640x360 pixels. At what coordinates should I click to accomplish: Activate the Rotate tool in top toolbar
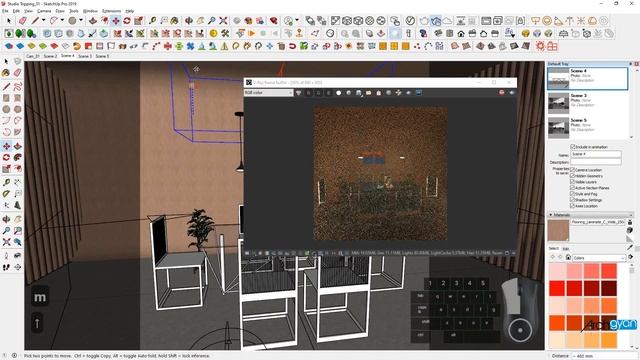coord(127,20)
